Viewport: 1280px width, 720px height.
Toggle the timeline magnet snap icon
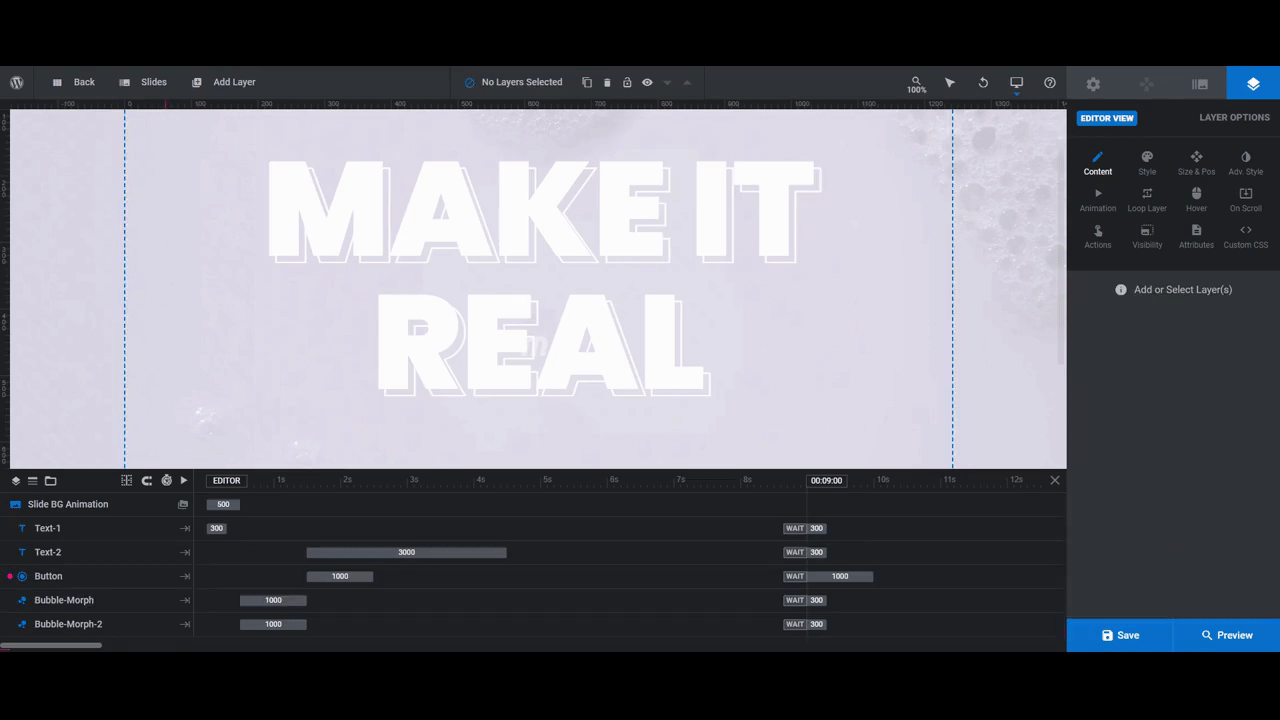(147, 481)
